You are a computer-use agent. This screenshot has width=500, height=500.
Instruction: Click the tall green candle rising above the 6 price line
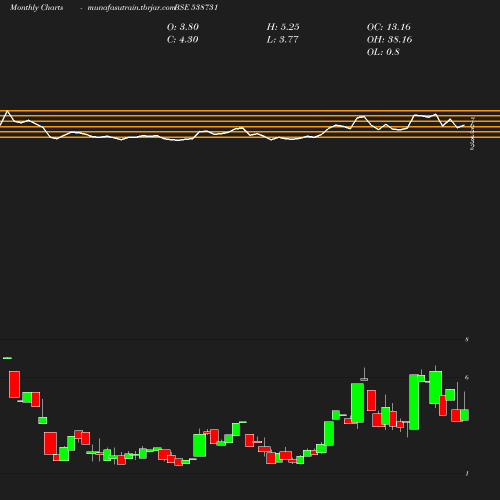[414, 402]
